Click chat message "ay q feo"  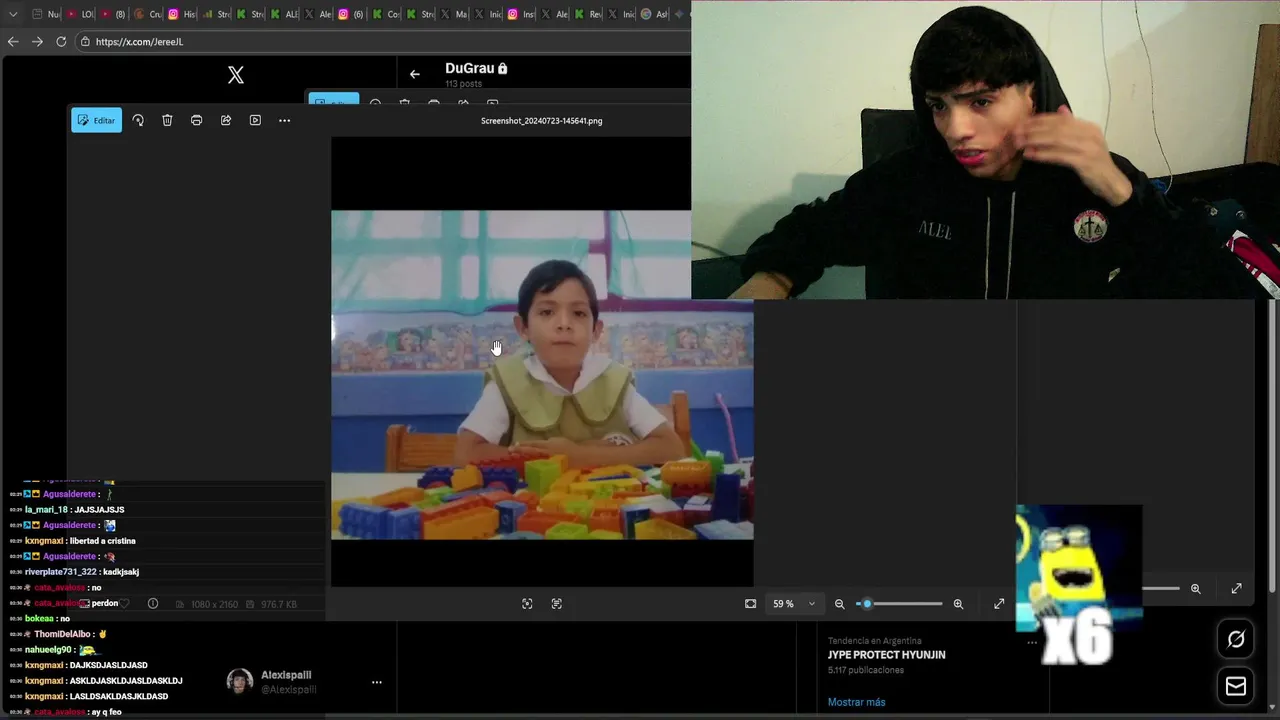pos(105,712)
